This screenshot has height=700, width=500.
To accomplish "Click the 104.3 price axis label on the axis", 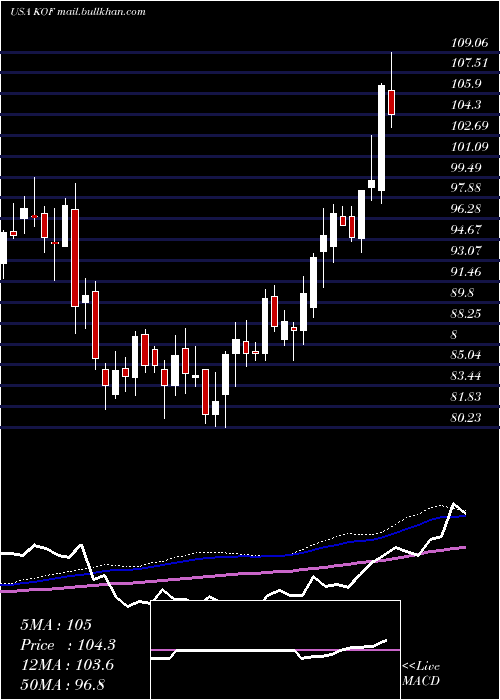I will (x=466, y=105).
